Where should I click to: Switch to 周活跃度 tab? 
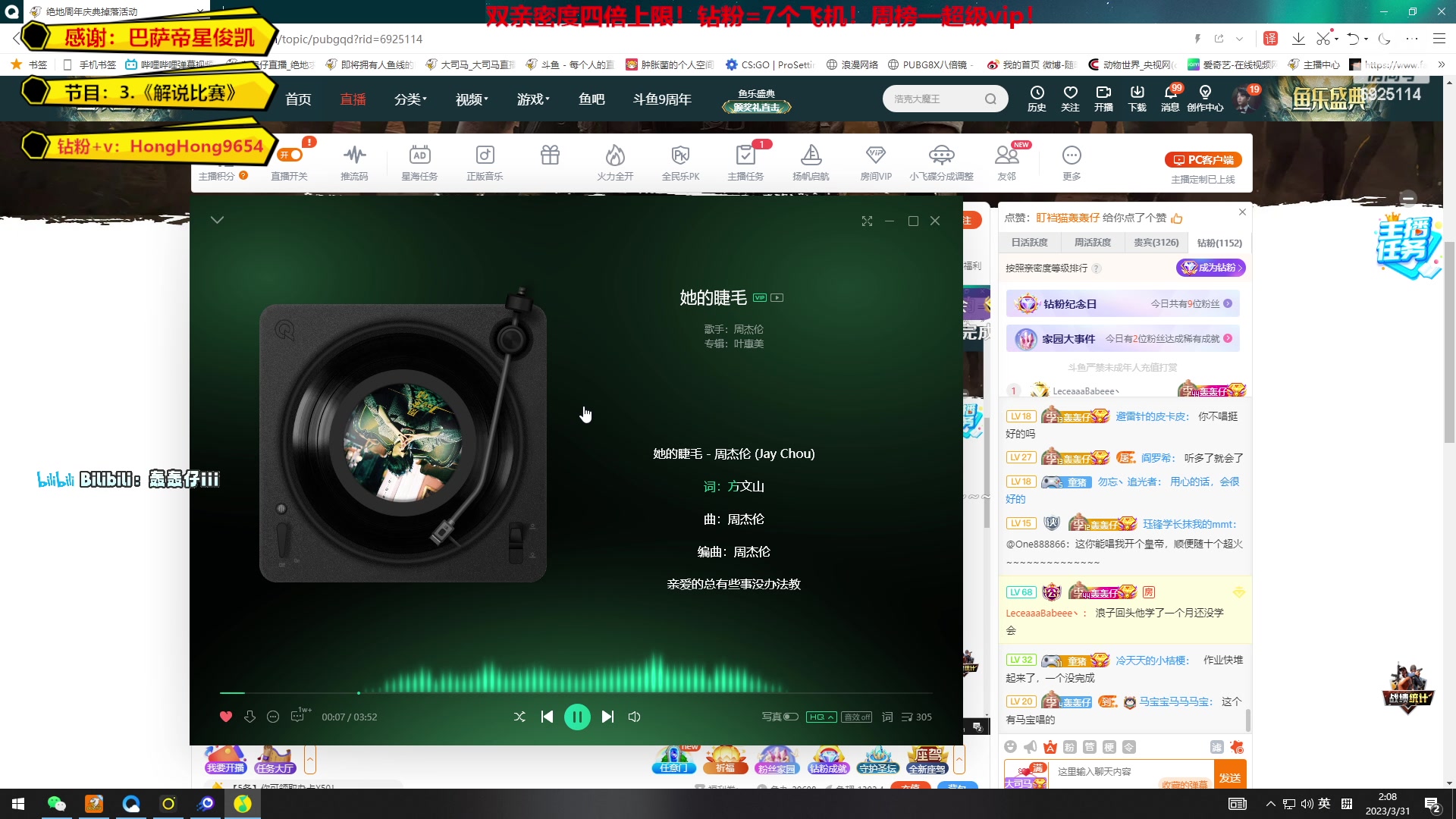tap(1092, 243)
